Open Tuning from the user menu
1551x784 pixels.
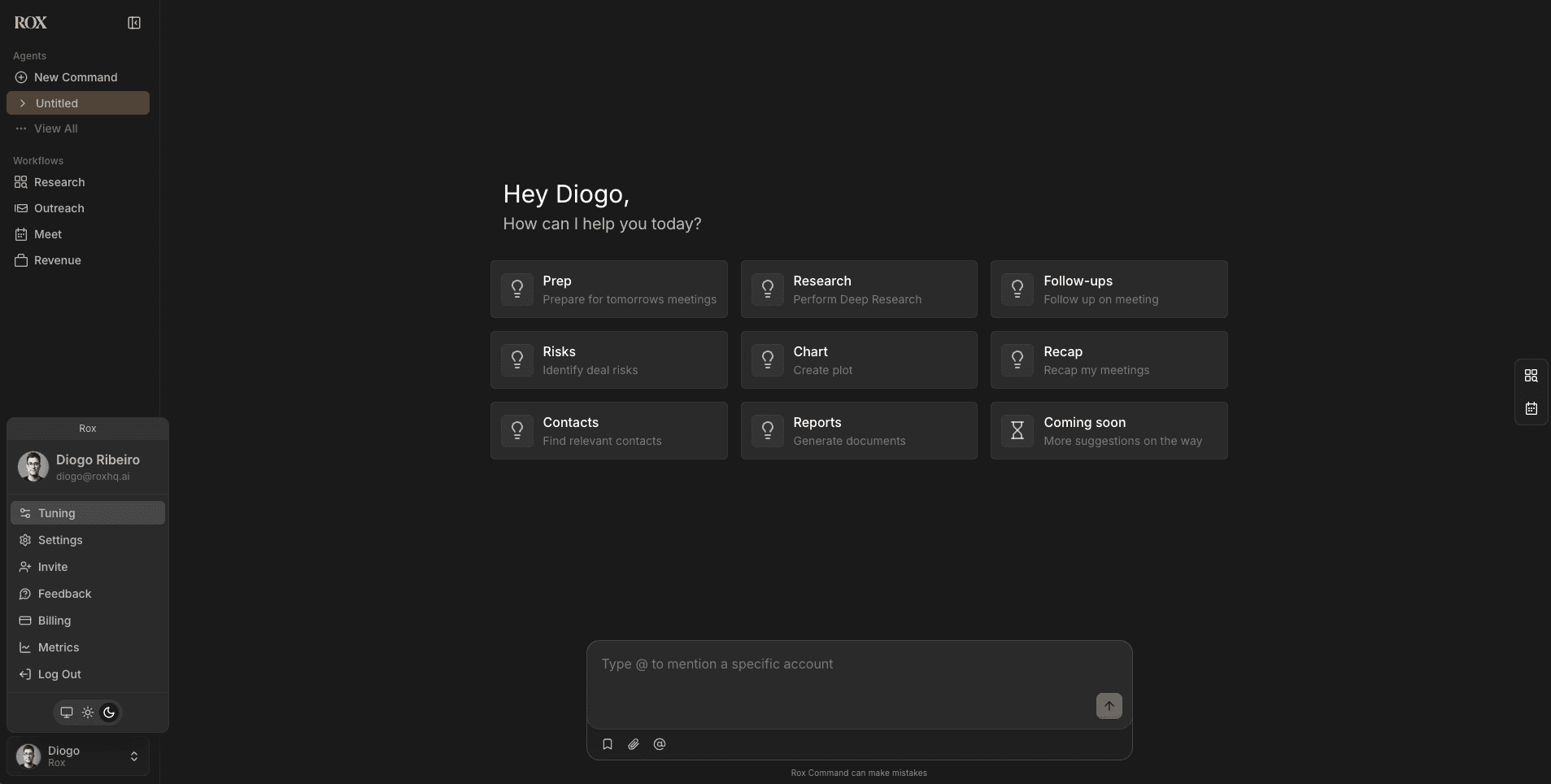coord(56,513)
